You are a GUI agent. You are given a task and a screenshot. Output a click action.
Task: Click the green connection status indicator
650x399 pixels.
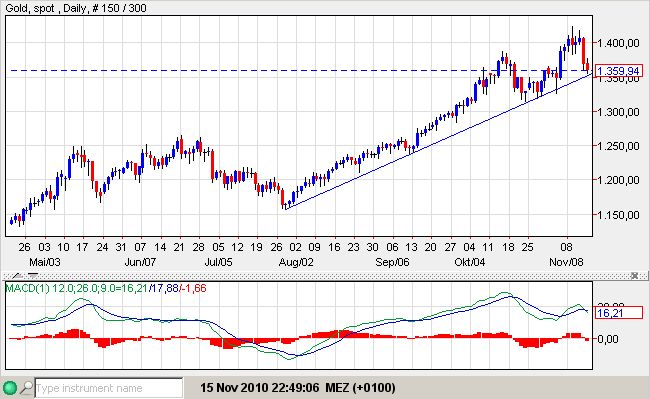(10, 388)
